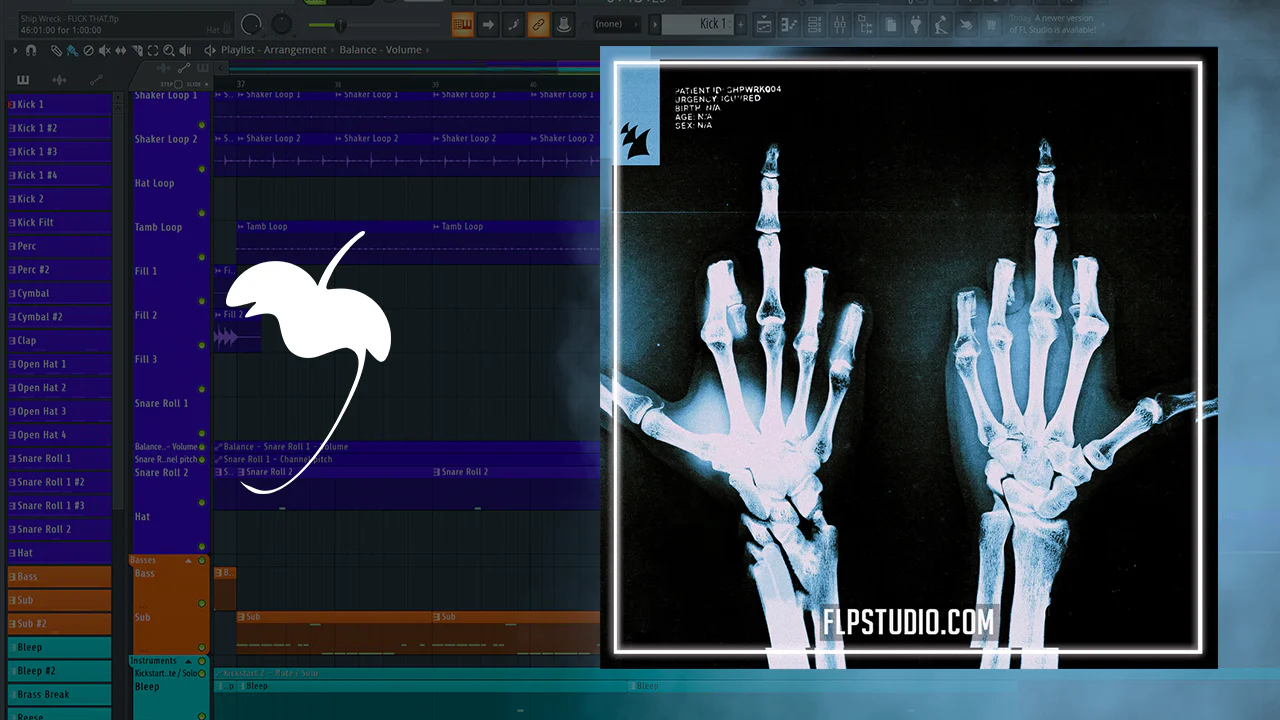Image resolution: width=1280 pixels, height=720 pixels.
Task: Select the Bleep #2 pattern
Action: (59, 671)
